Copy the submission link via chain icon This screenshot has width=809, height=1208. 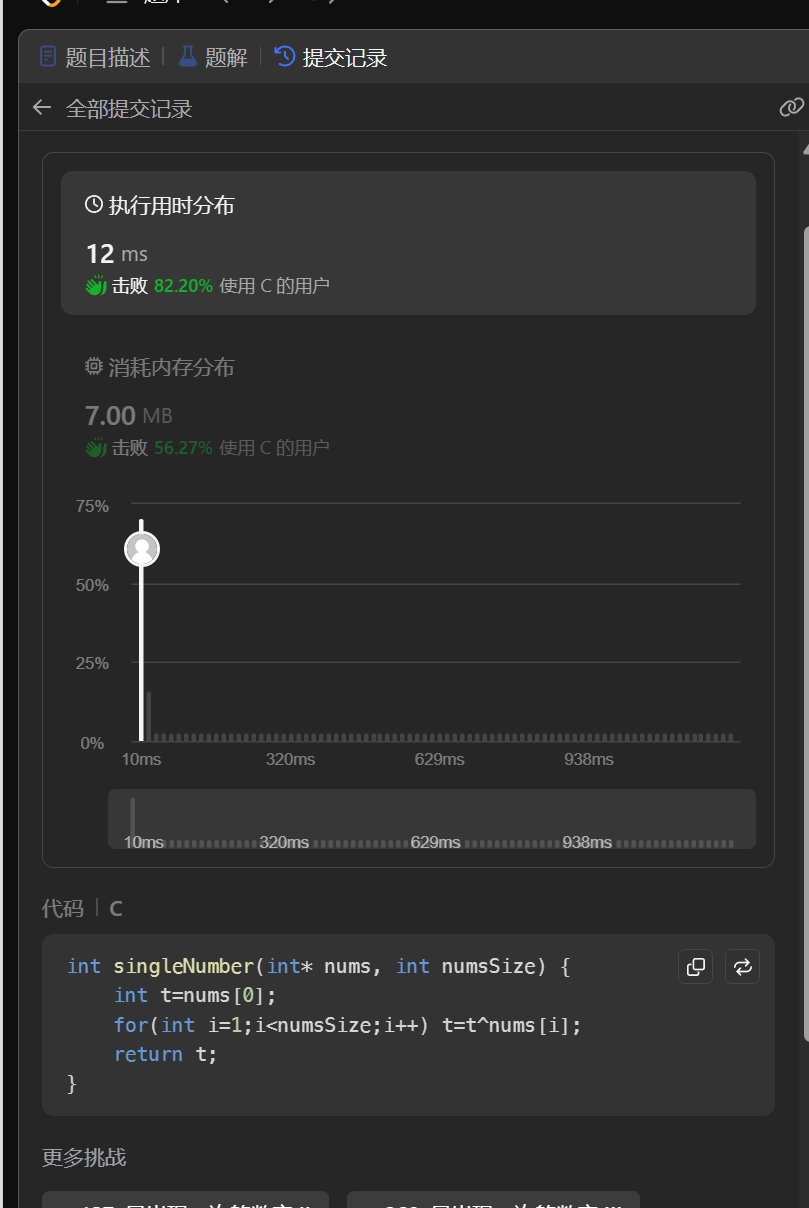coord(791,107)
